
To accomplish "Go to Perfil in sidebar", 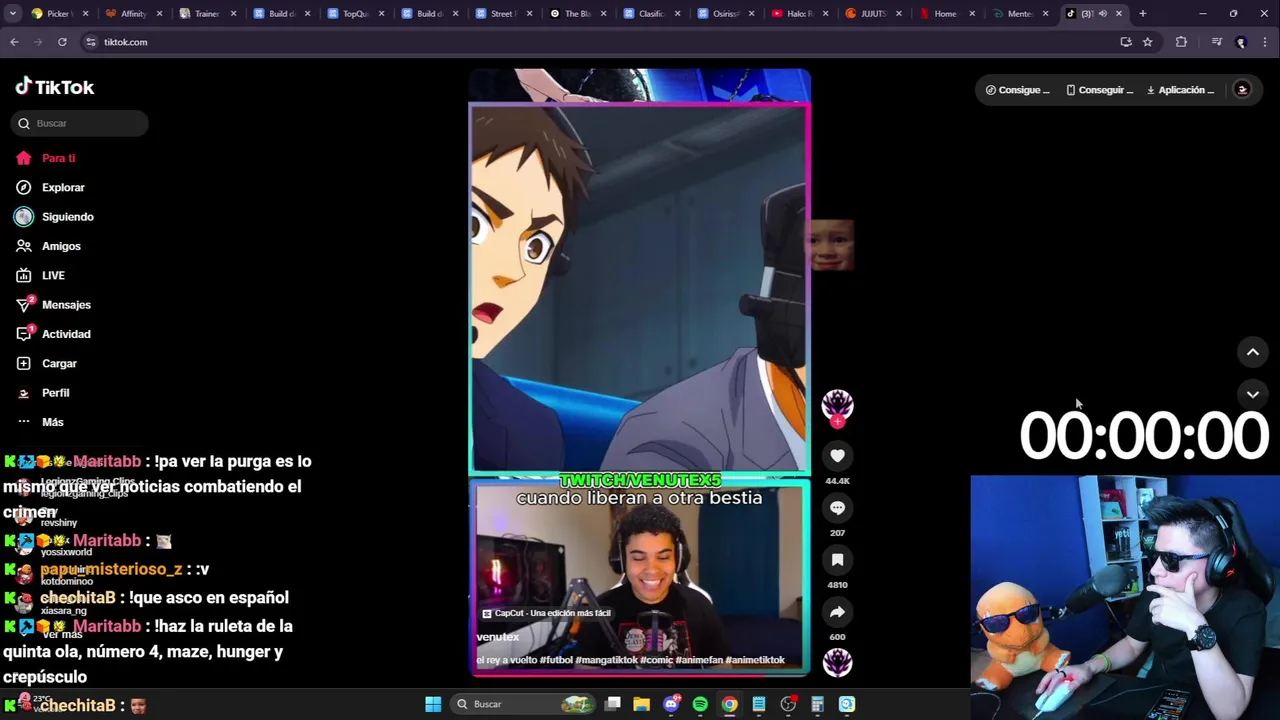I will click(42, 393).
